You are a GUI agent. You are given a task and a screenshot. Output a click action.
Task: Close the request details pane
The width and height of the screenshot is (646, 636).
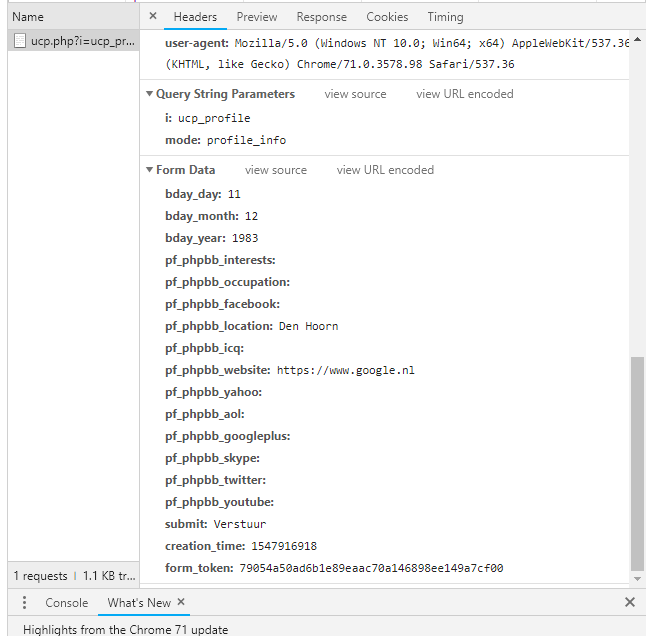pos(153,16)
